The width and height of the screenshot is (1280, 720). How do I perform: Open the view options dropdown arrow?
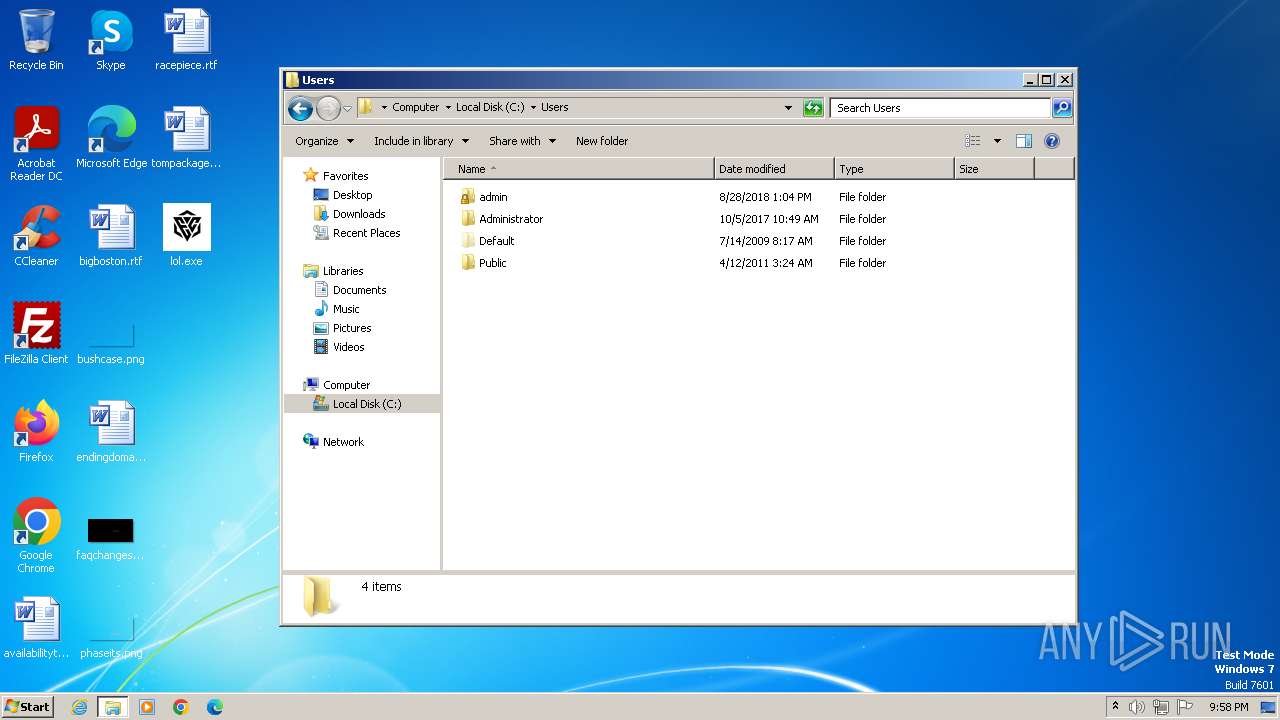997,141
